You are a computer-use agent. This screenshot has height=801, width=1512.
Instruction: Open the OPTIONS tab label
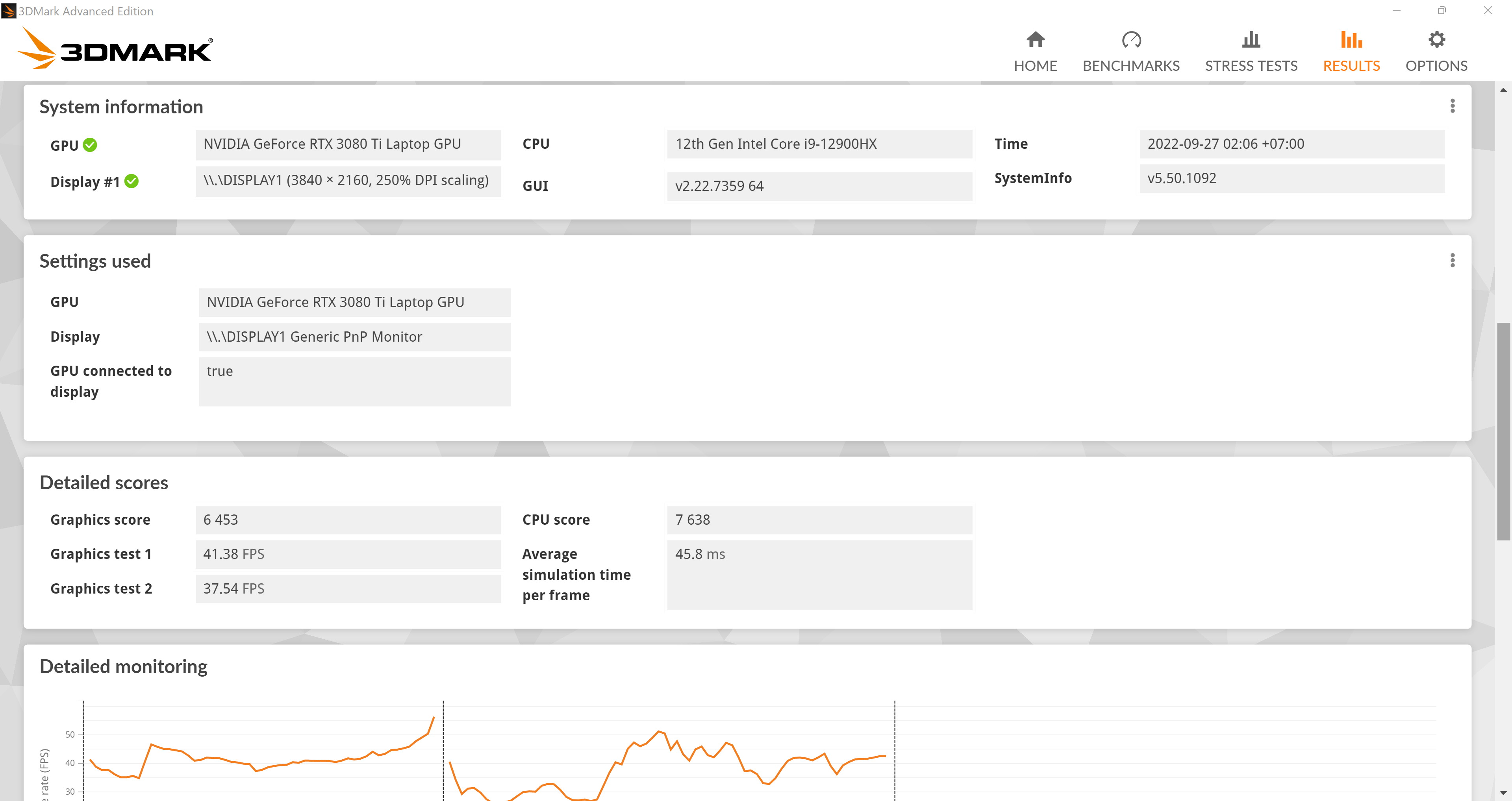[1436, 66]
